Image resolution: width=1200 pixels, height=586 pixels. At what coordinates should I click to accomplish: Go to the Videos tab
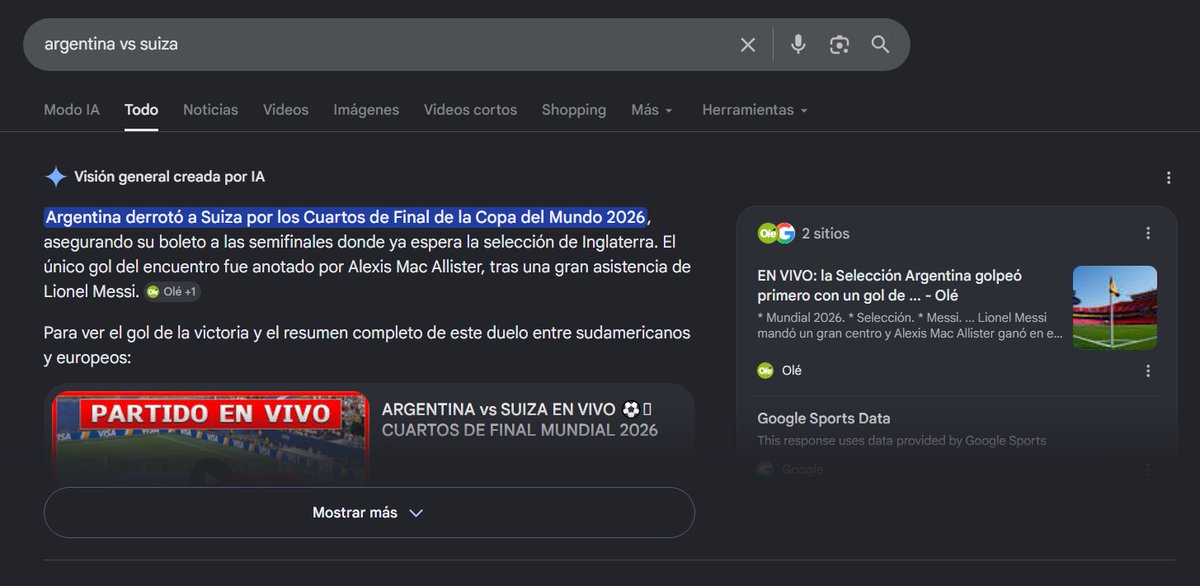click(x=286, y=110)
